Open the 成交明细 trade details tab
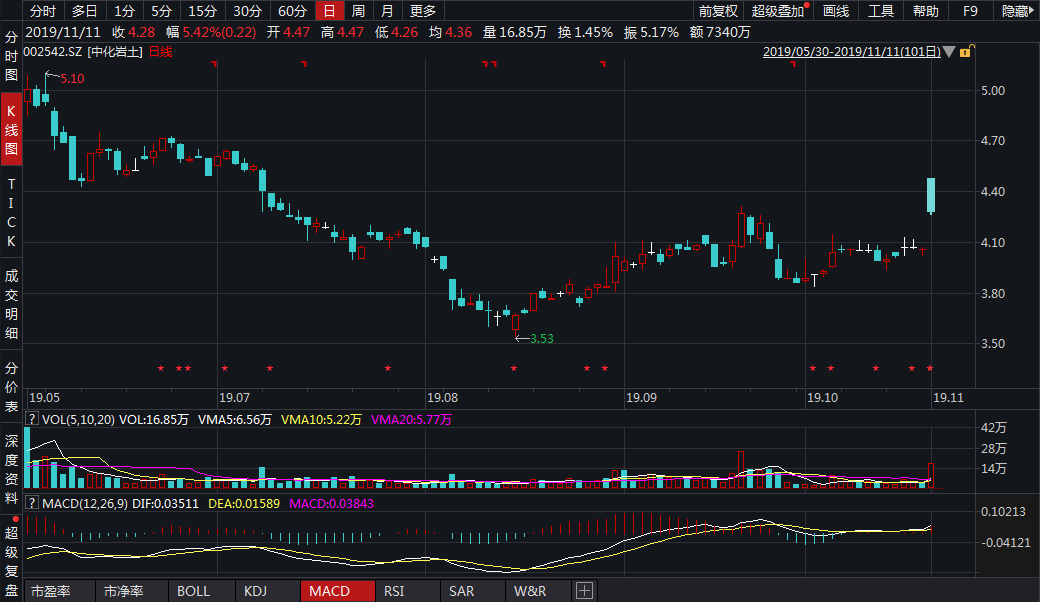Image resolution: width=1040 pixels, height=602 pixels. point(11,304)
